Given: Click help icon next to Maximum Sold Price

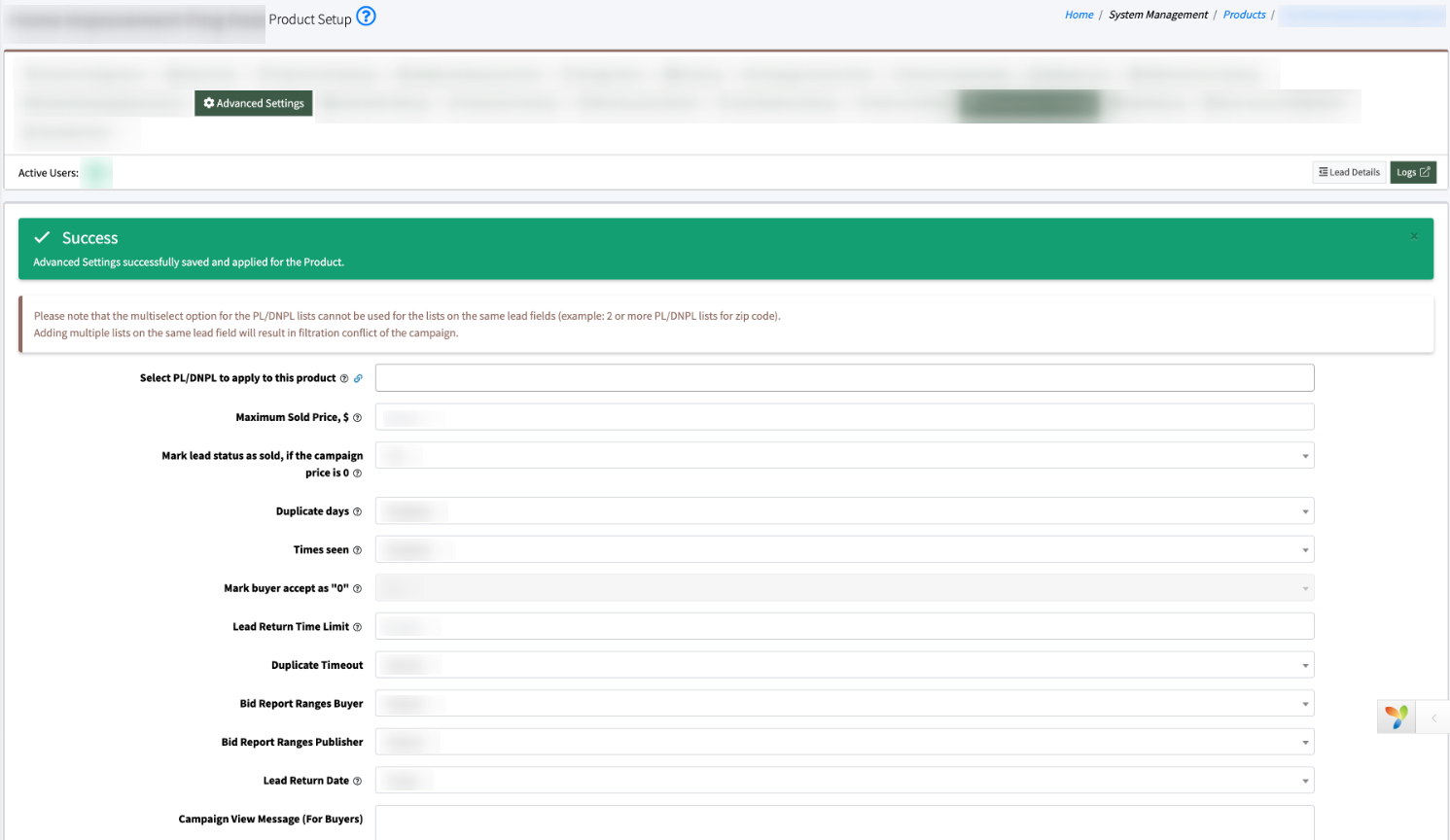Looking at the screenshot, I should click(x=357, y=418).
